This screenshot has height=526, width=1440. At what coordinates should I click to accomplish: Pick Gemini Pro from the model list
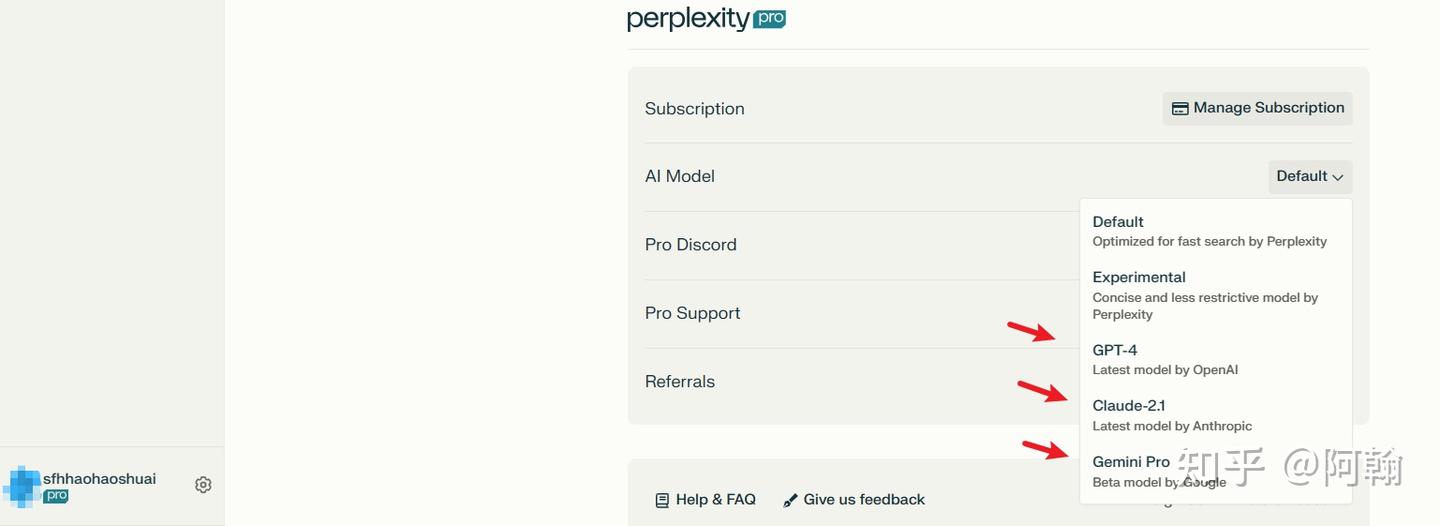(x=1131, y=462)
